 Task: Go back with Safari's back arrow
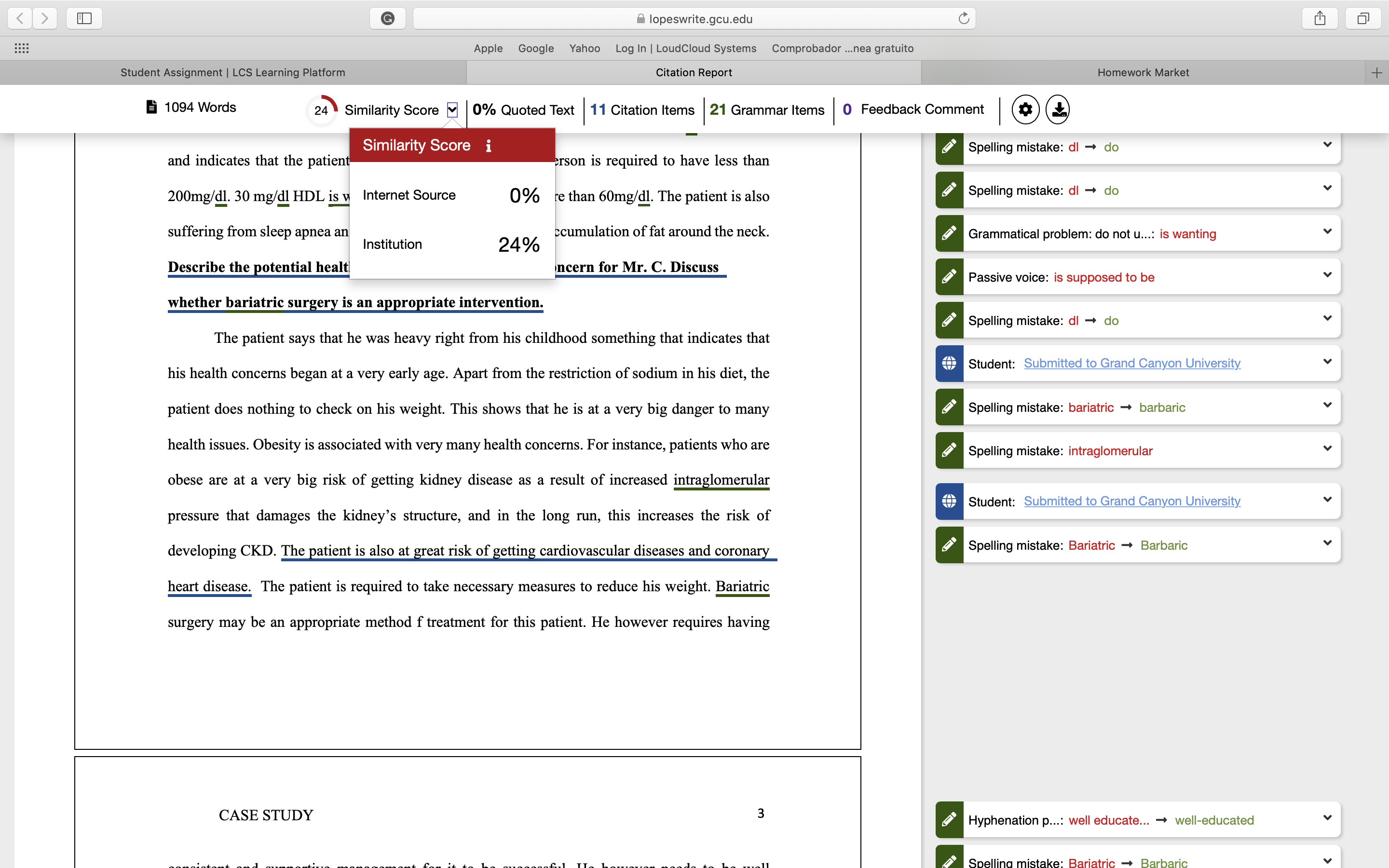tap(20, 18)
